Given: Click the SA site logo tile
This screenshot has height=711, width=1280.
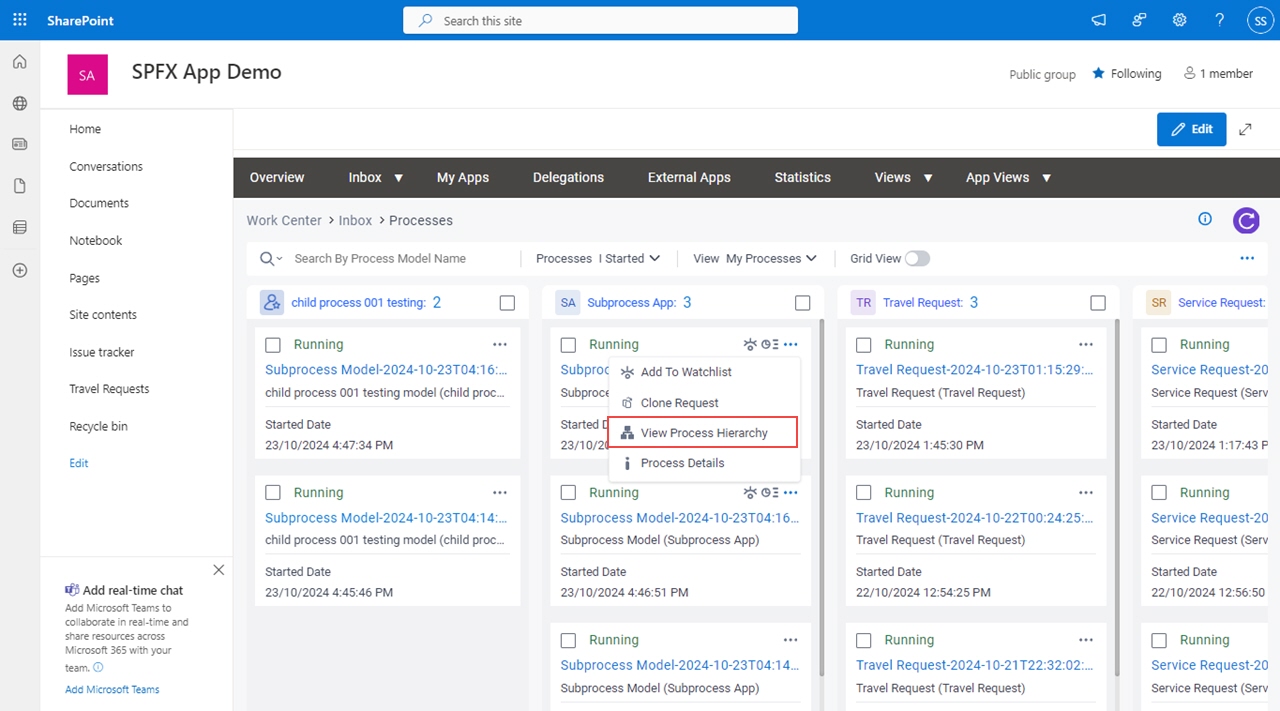Looking at the screenshot, I should (x=87, y=75).
